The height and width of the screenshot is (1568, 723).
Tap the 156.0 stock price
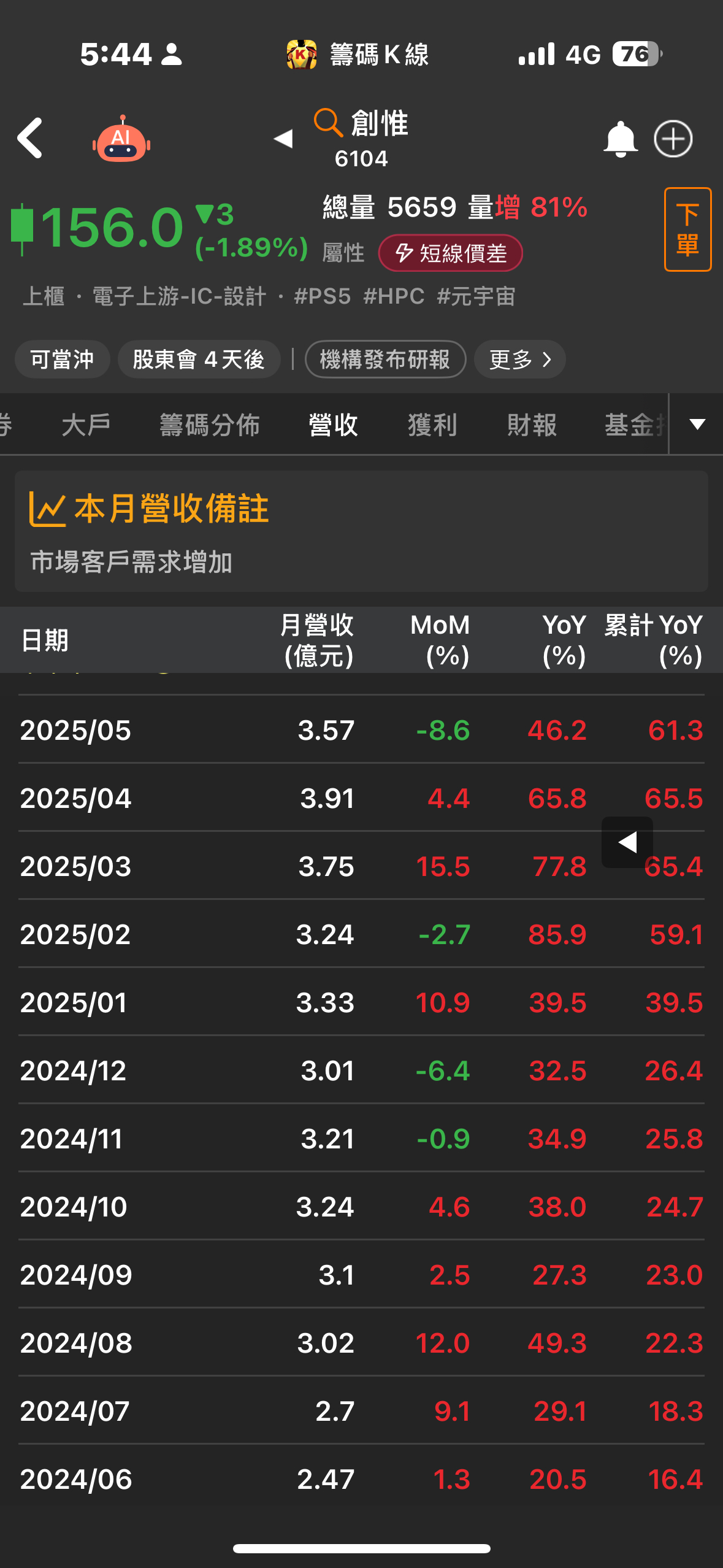coord(112,228)
